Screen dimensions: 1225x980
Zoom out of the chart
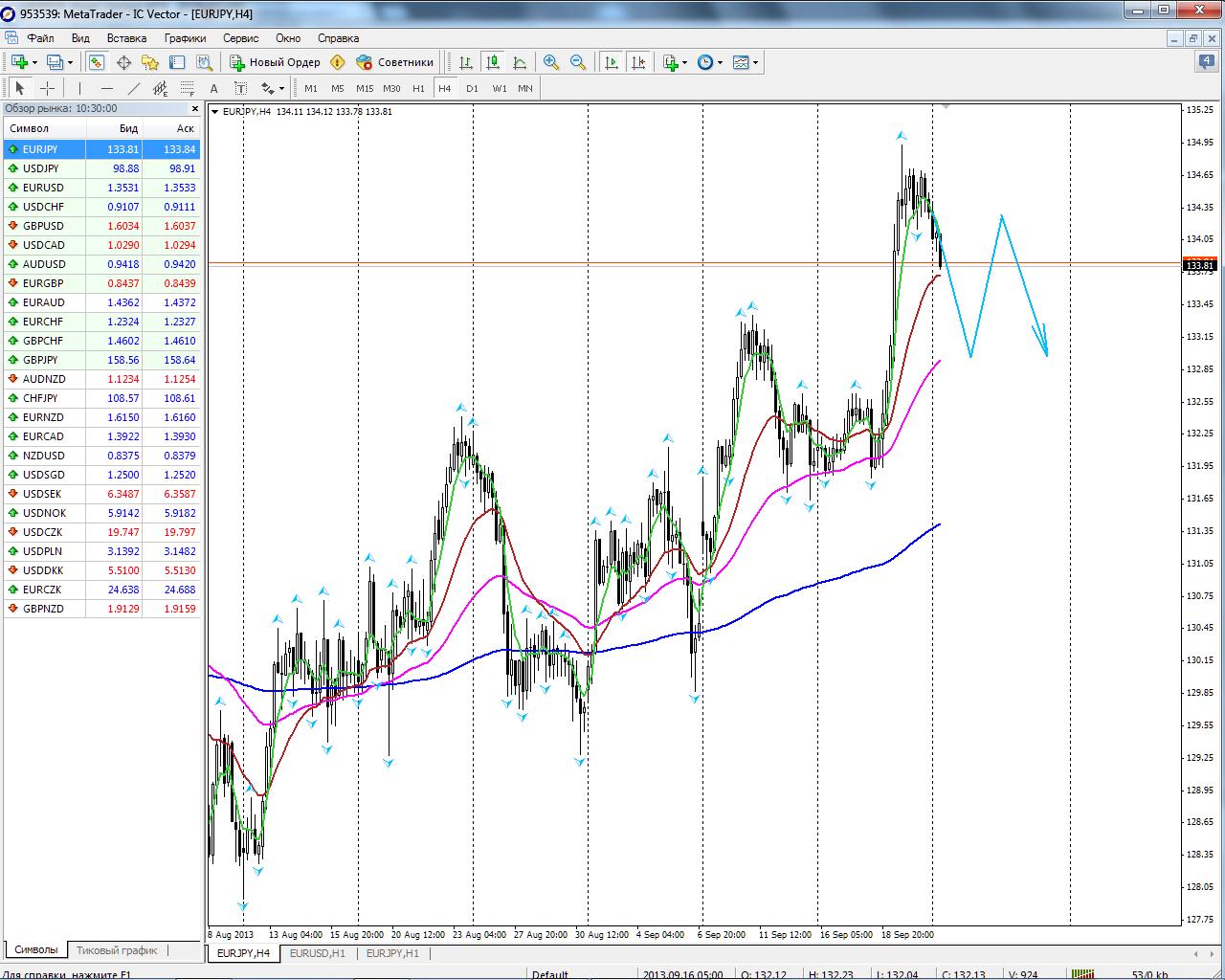click(x=578, y=62)
